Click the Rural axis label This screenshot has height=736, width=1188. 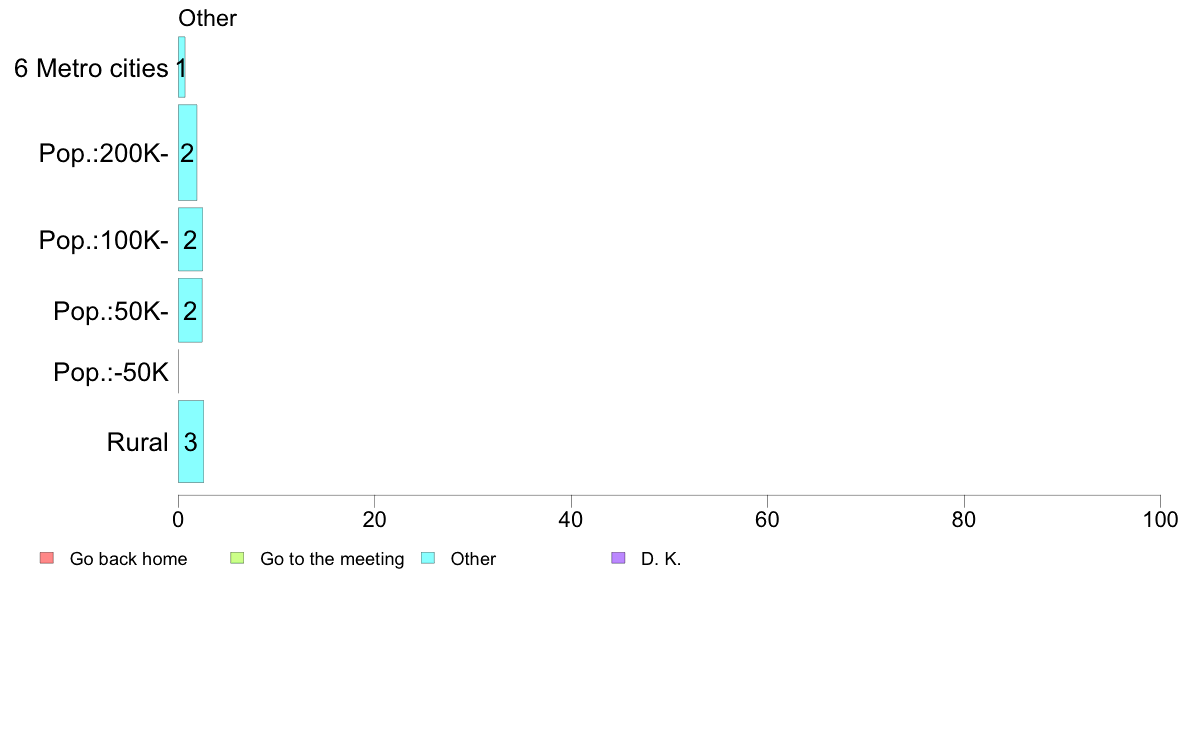click(x=137, y=442)
